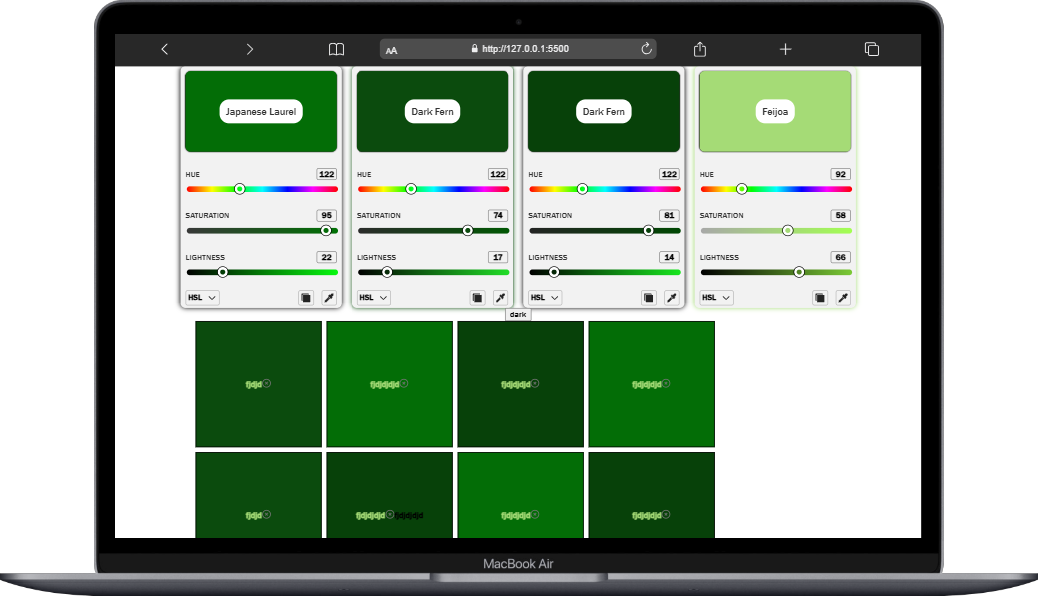Open a new tab with the plus button
Image resolution: width=1038 pixels, height=596 pixels.
[785, 48]
